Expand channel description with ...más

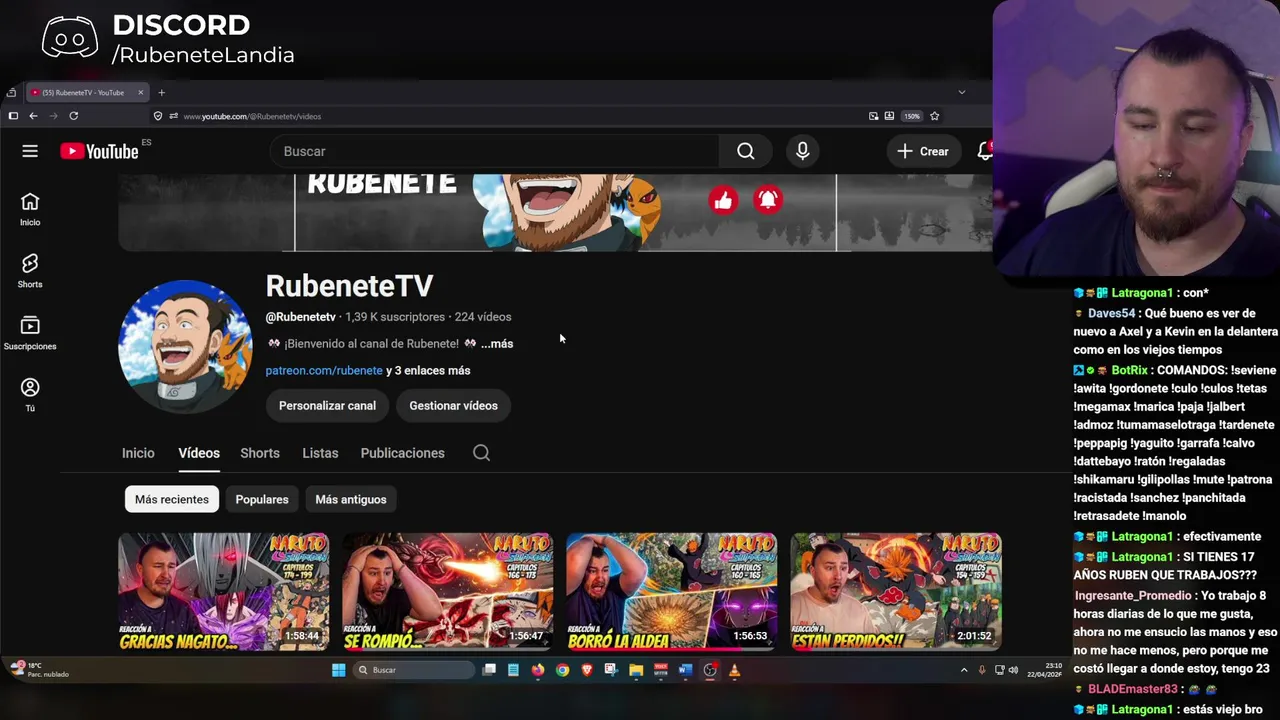497,343
